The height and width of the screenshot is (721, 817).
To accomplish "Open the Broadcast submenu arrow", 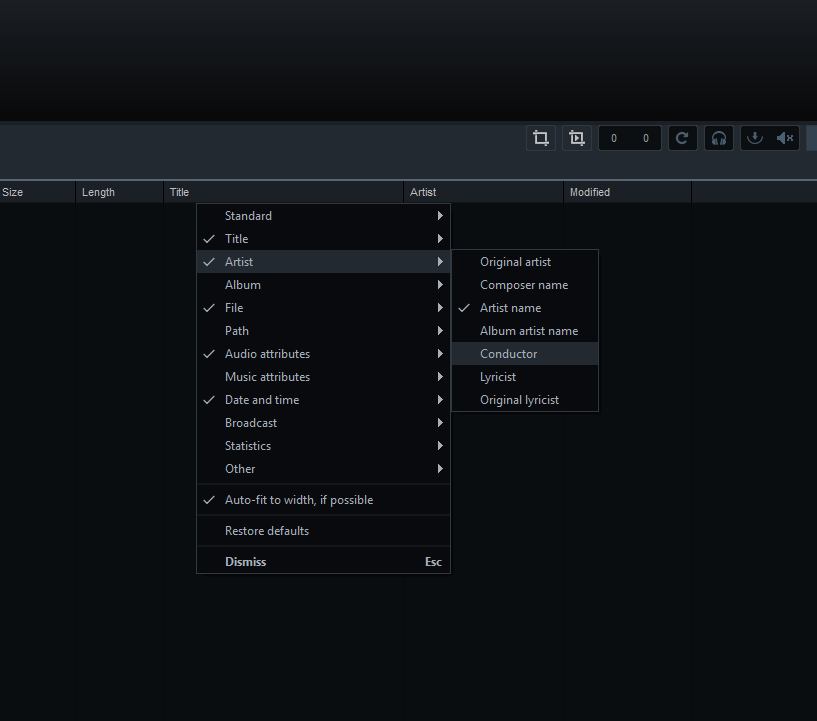I will [x=440, y=423].
